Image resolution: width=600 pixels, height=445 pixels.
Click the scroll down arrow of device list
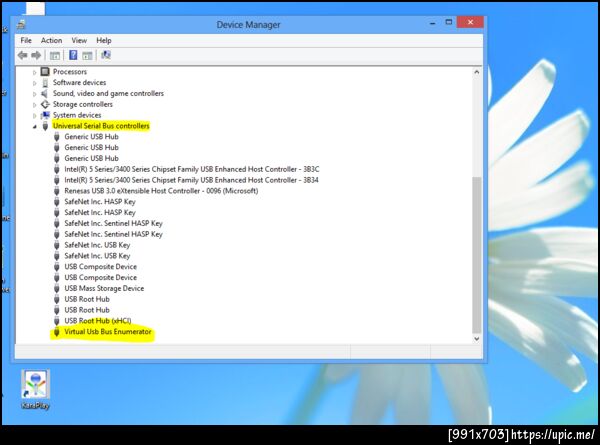[476, 339]
